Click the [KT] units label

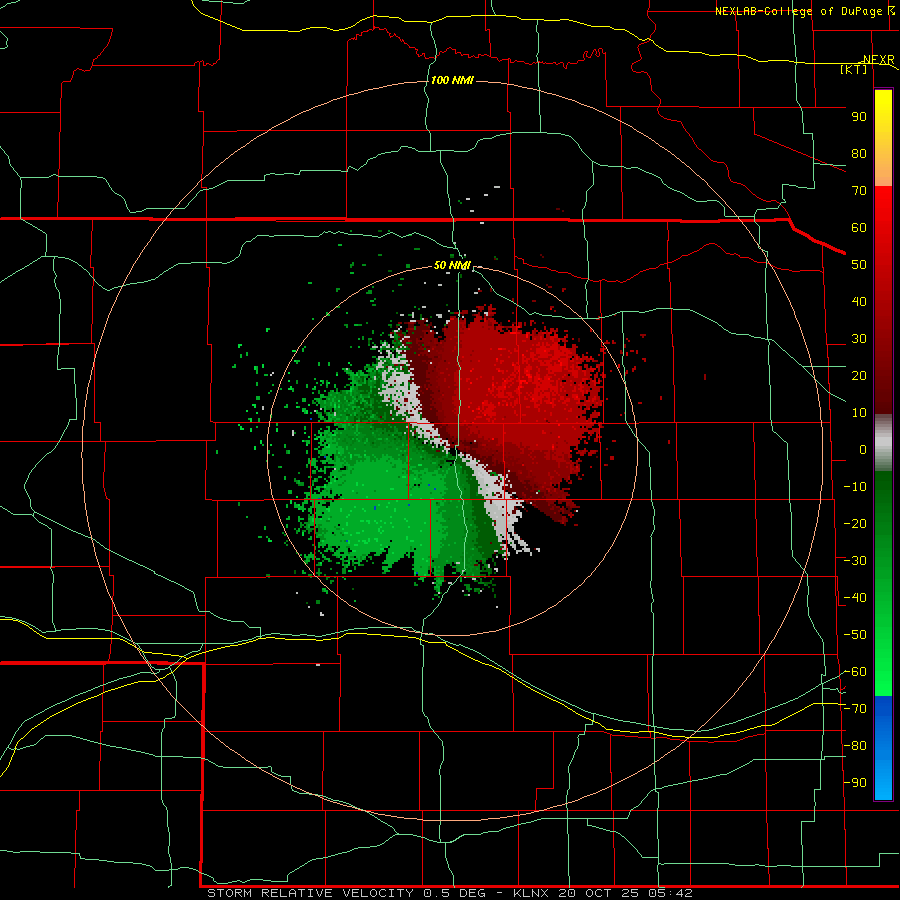coord(854,69)
